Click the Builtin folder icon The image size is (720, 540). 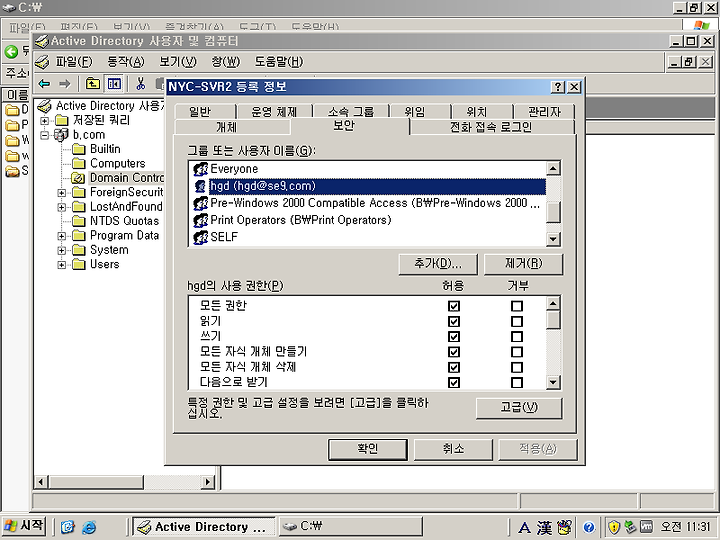pos(79,149)
